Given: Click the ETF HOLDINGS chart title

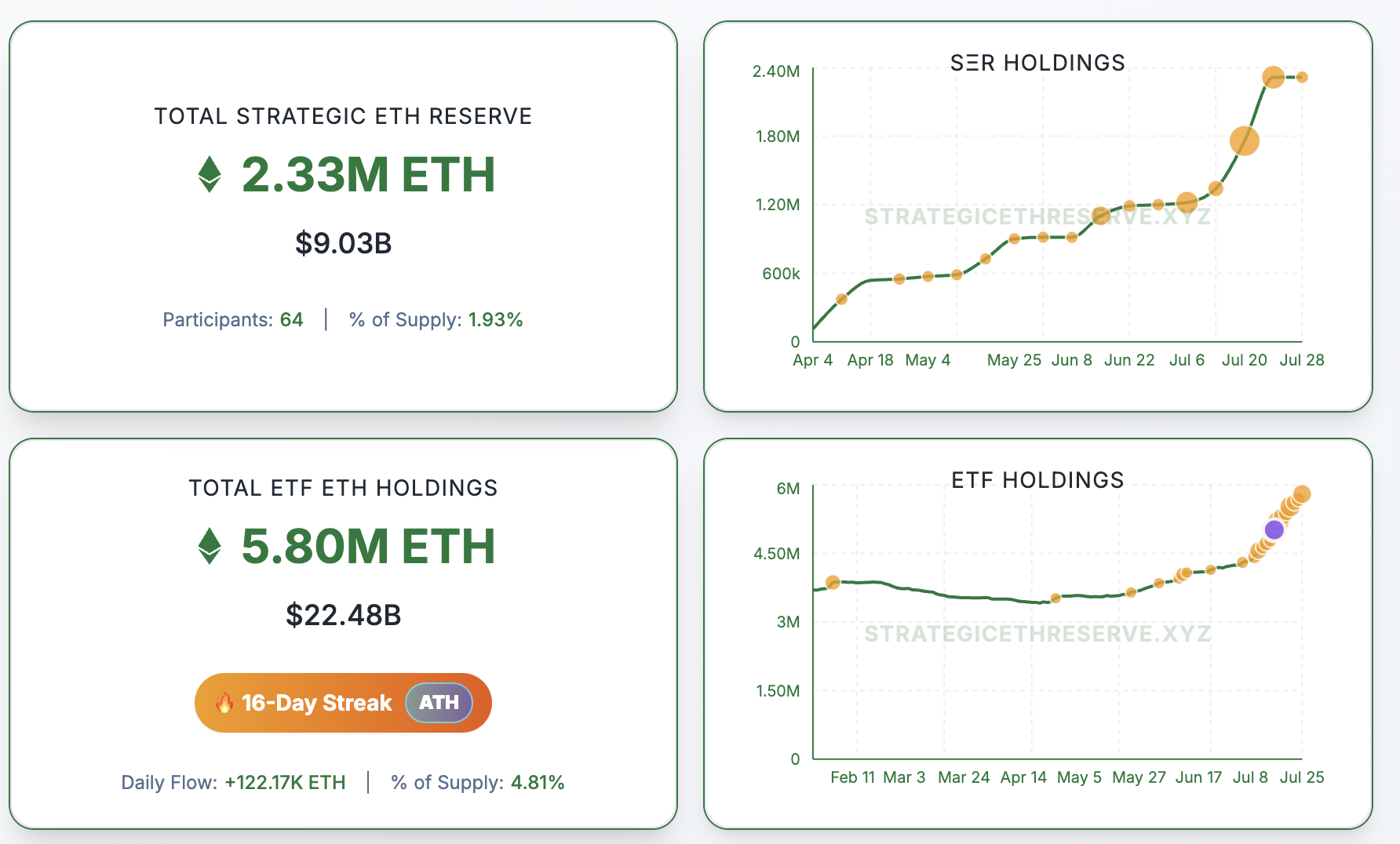Looking at the screenshot, I should click(x=1037, y=480).
